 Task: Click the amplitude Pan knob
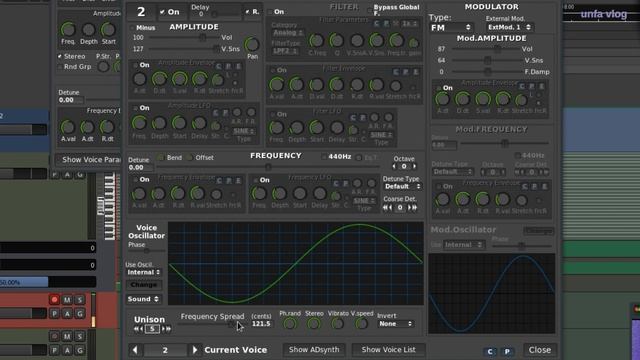[x=252, y=44]
